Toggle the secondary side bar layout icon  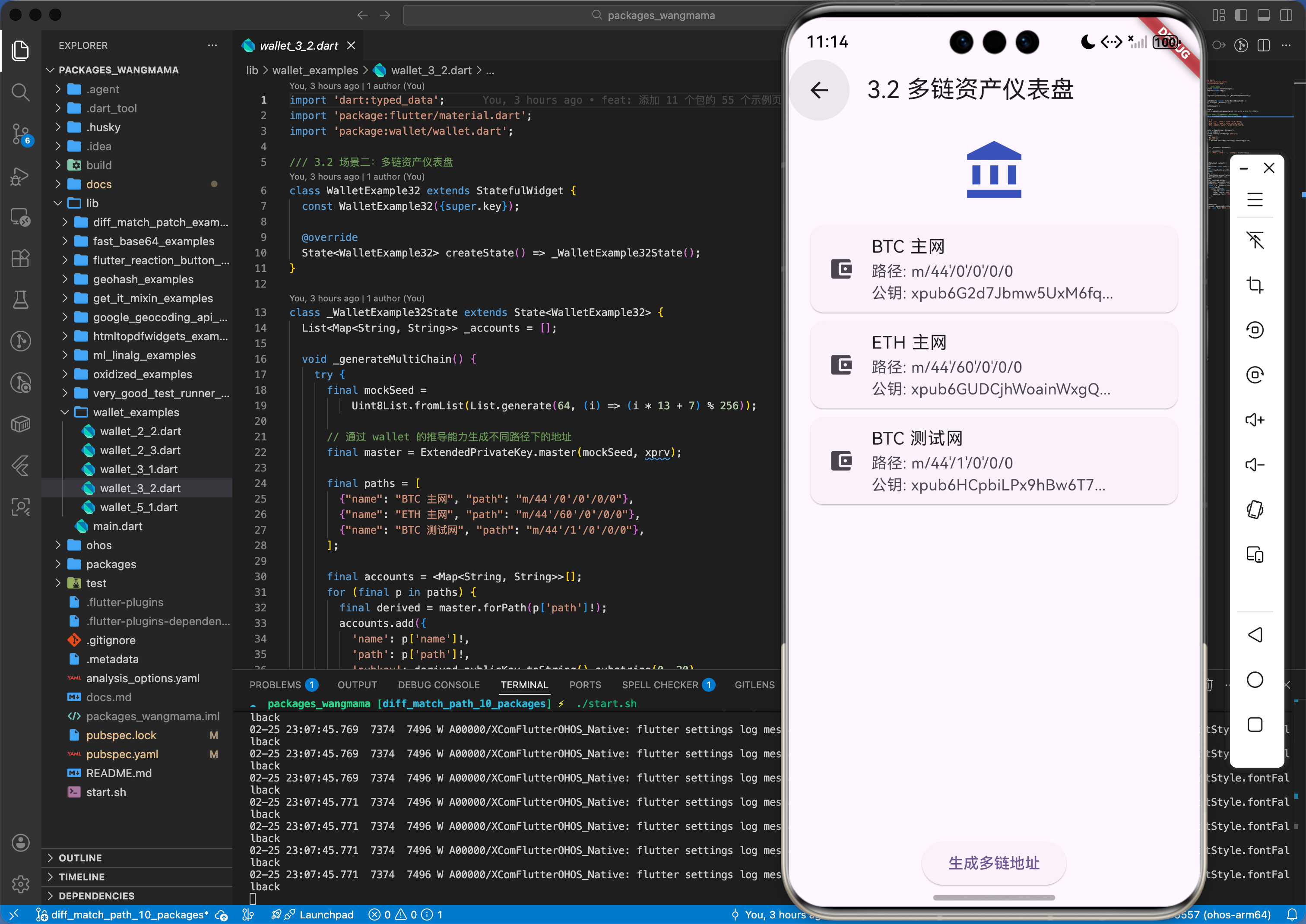click(1286, 16)
